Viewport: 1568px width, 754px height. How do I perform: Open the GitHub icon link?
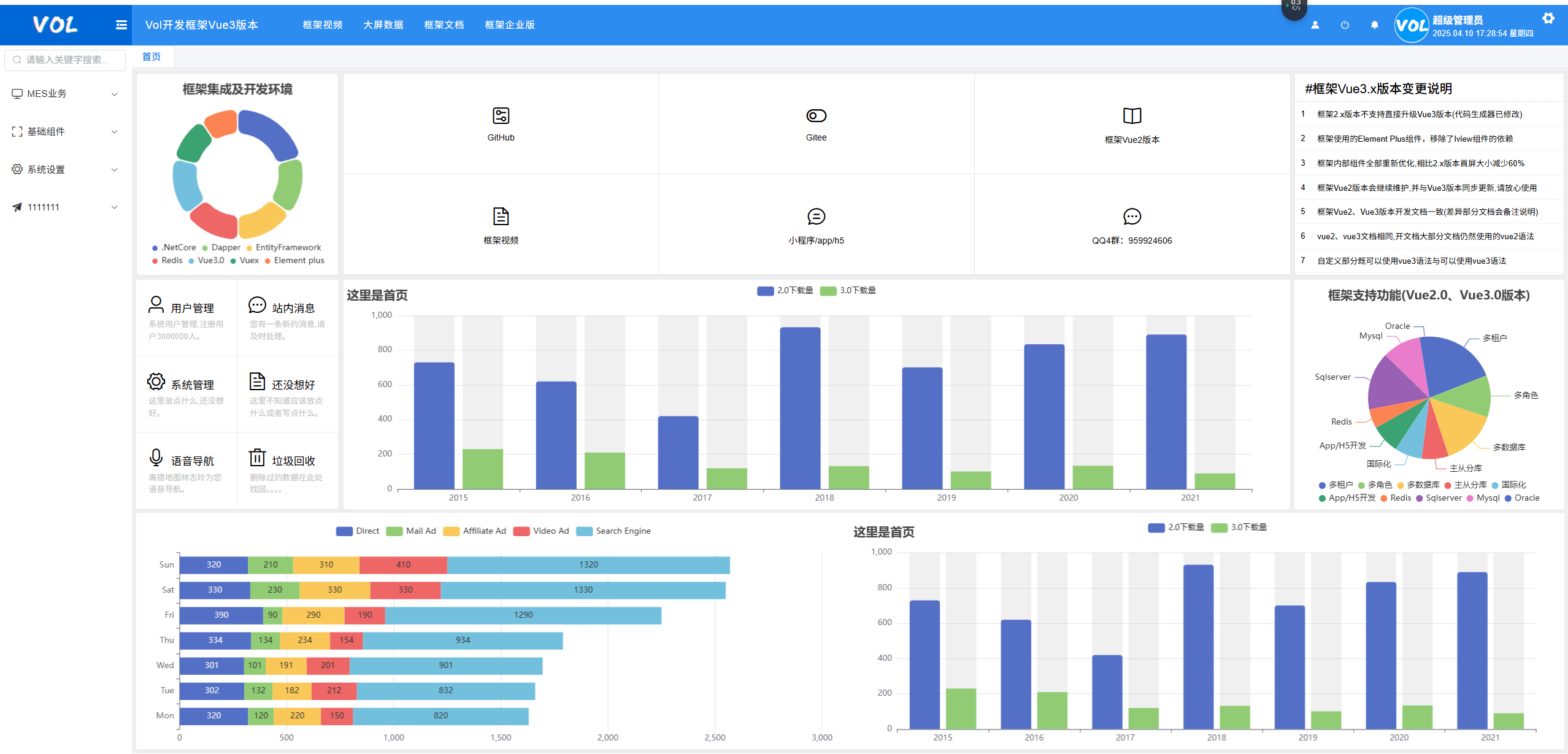click(x=501, y=116)
